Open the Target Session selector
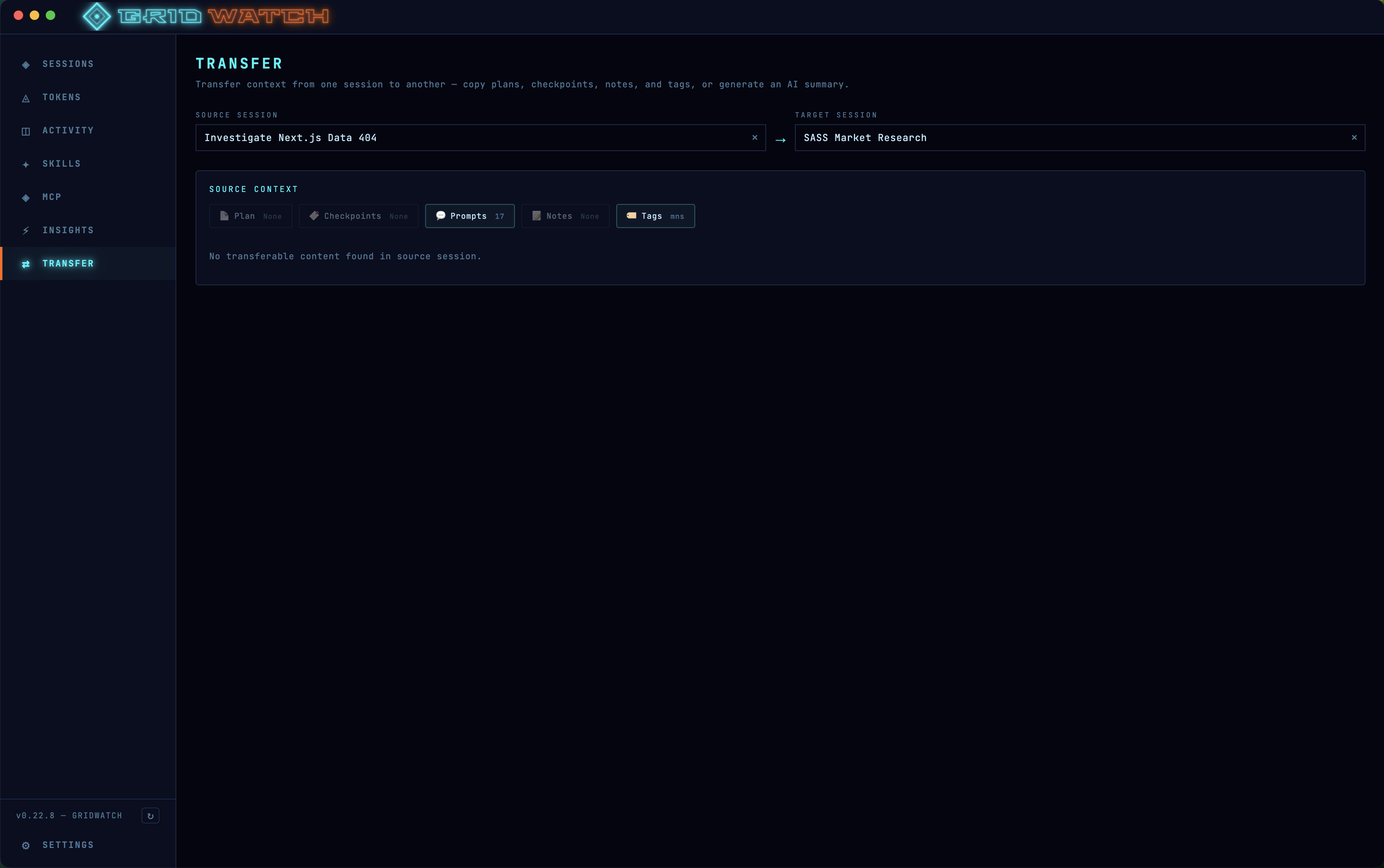Viewport: 1384px width, 868px height. click(1068, 138)
